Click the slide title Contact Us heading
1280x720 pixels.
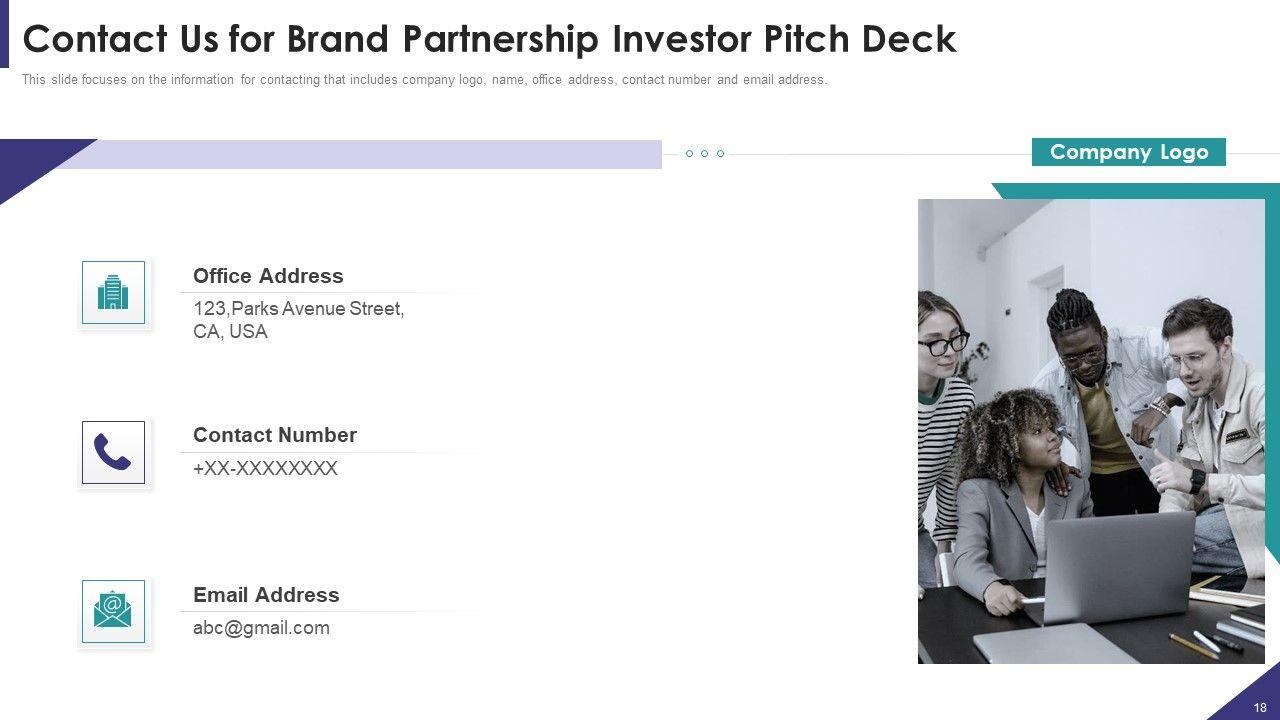point(489,39)
